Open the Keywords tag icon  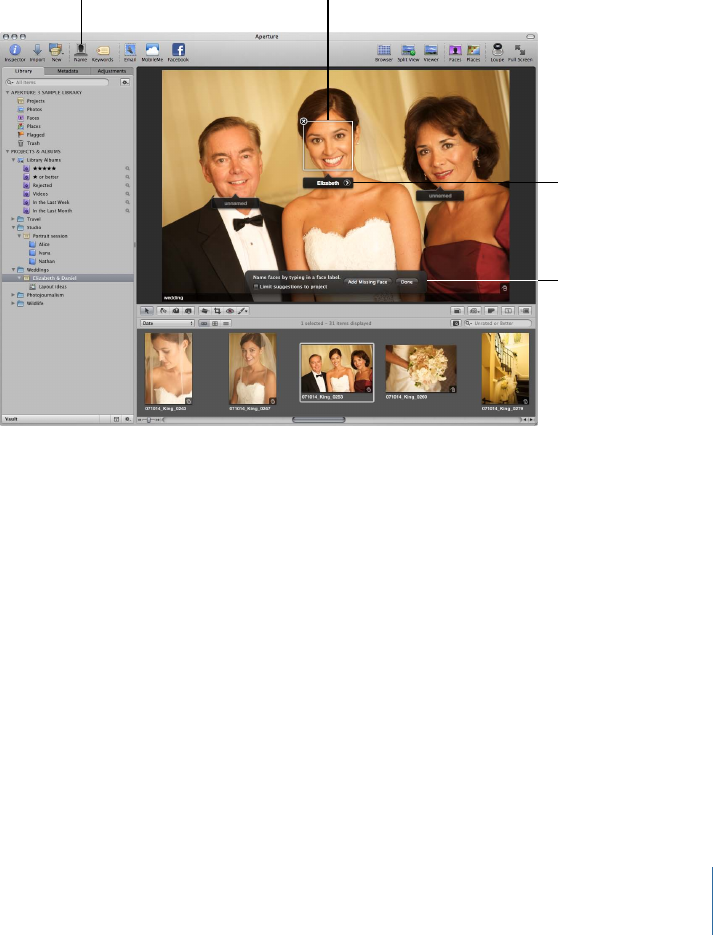pyautogui.click(x=103, y=52)
